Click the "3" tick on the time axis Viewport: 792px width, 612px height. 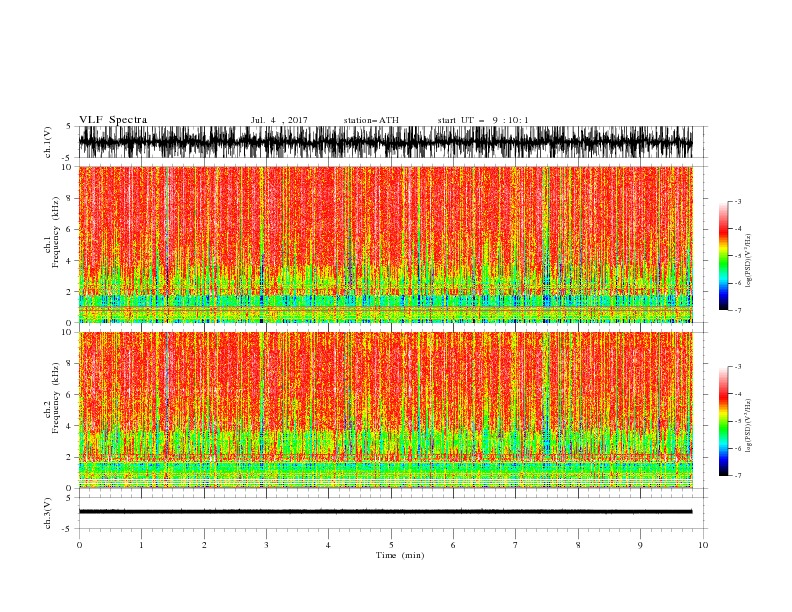pos(266,545)
